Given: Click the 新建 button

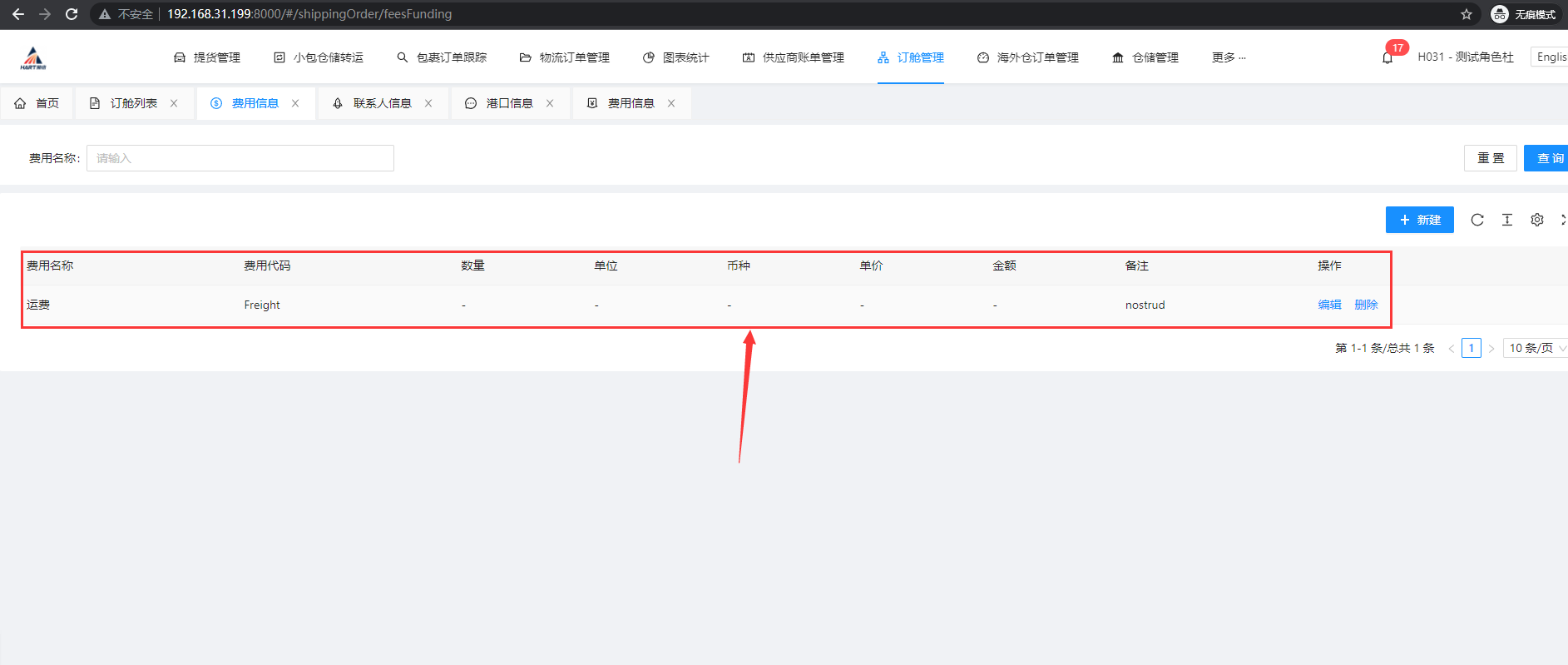Looking at the screenshot, I should point(1419,220).
